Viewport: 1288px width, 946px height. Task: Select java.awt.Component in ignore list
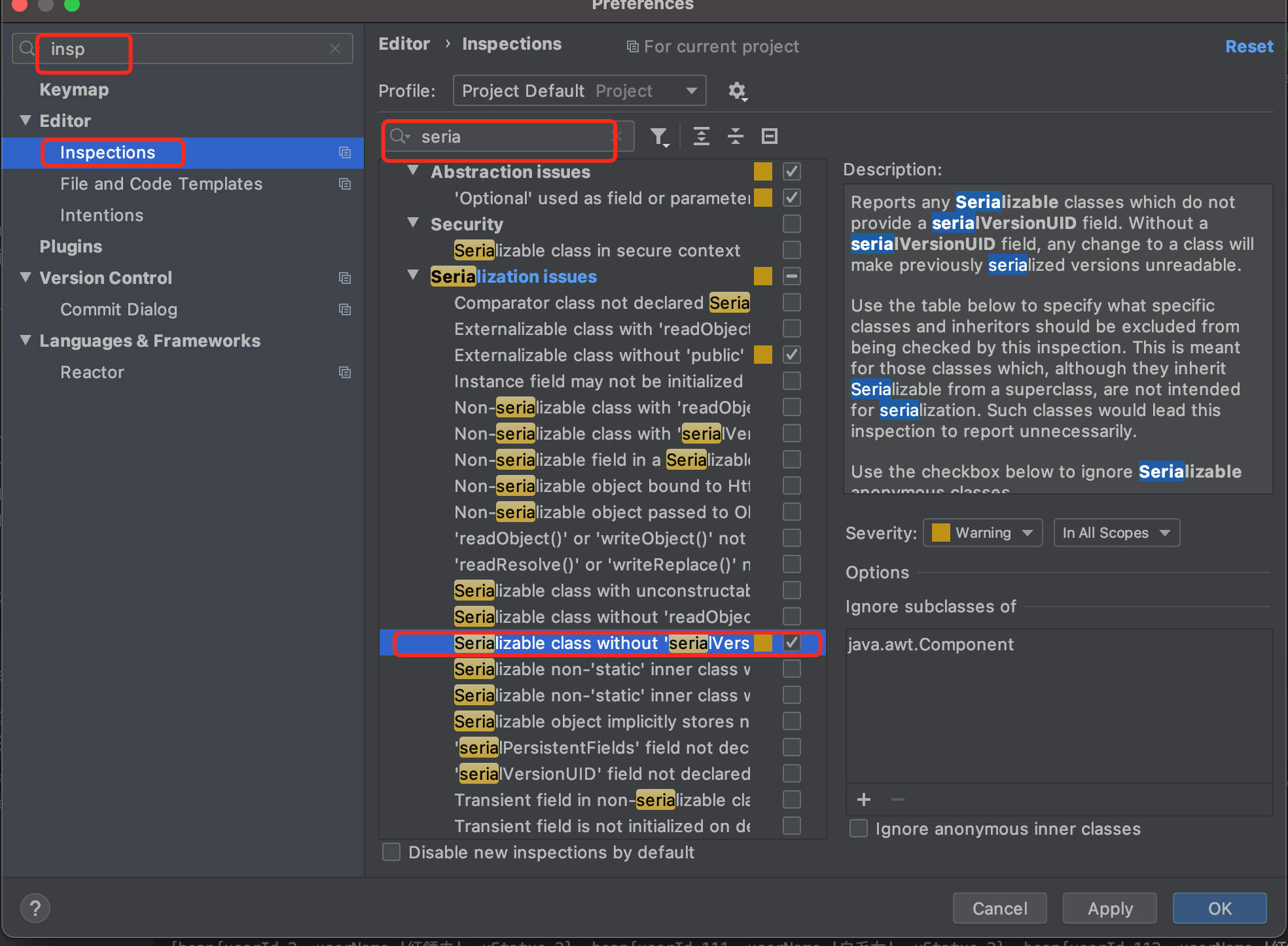coord(931,644)
